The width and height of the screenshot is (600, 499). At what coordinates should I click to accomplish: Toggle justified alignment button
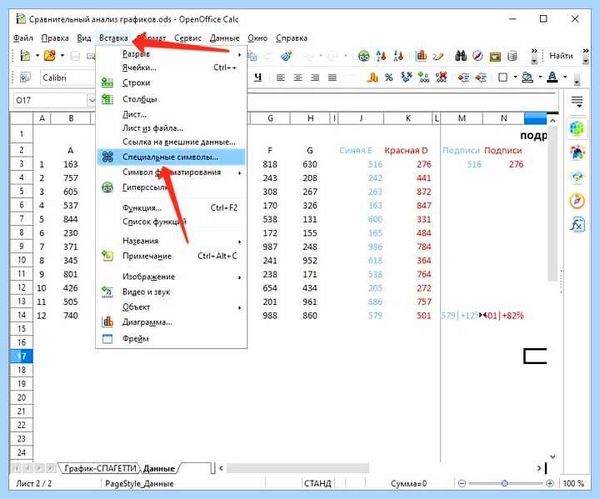tap(332, 78)
